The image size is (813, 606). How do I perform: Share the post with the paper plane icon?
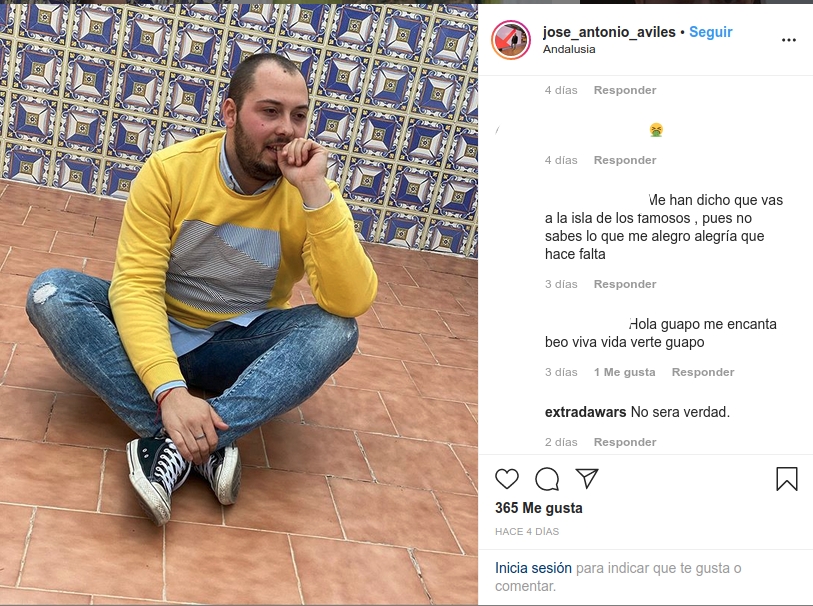pos(587,478)
